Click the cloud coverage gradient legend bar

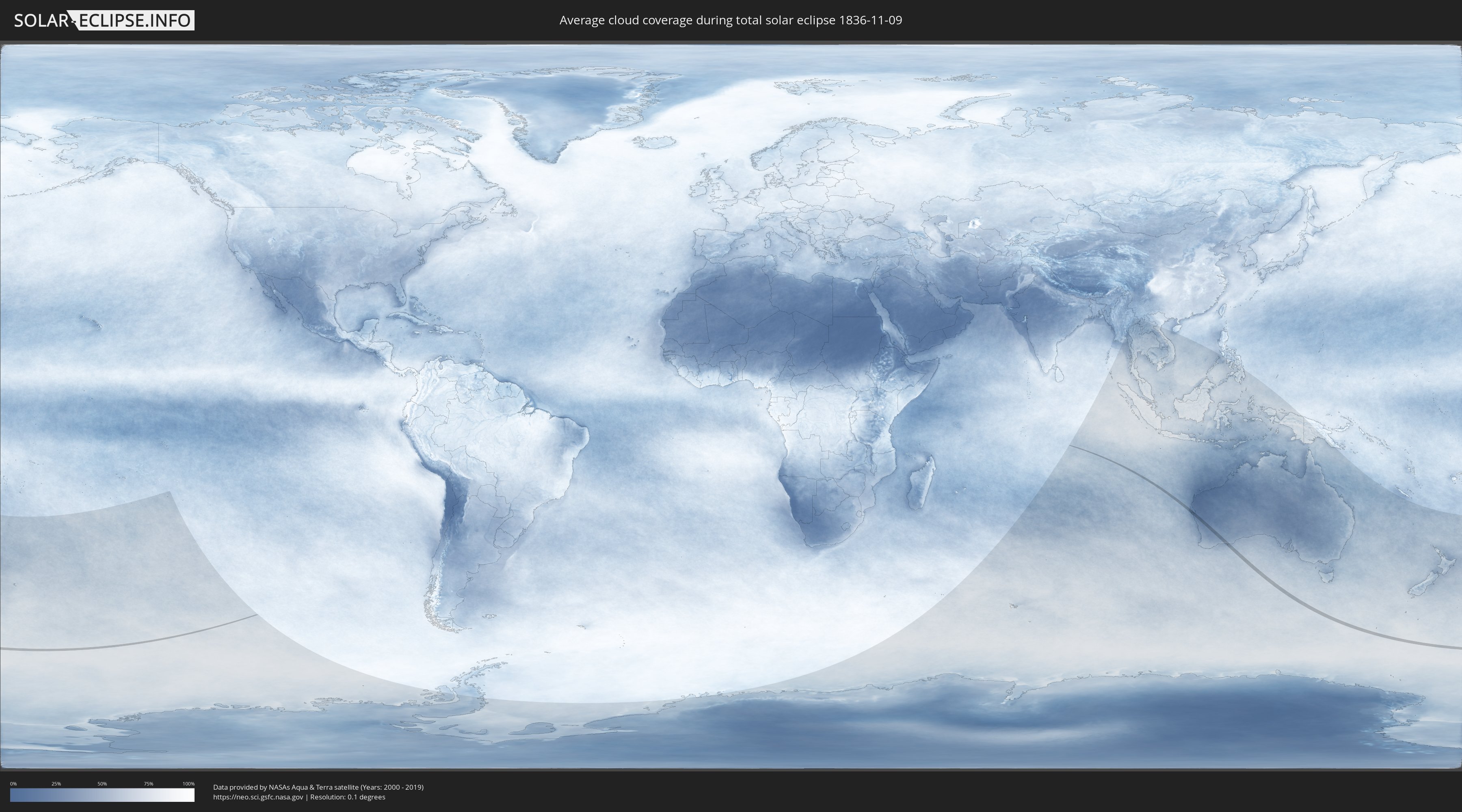coord(102,795)
